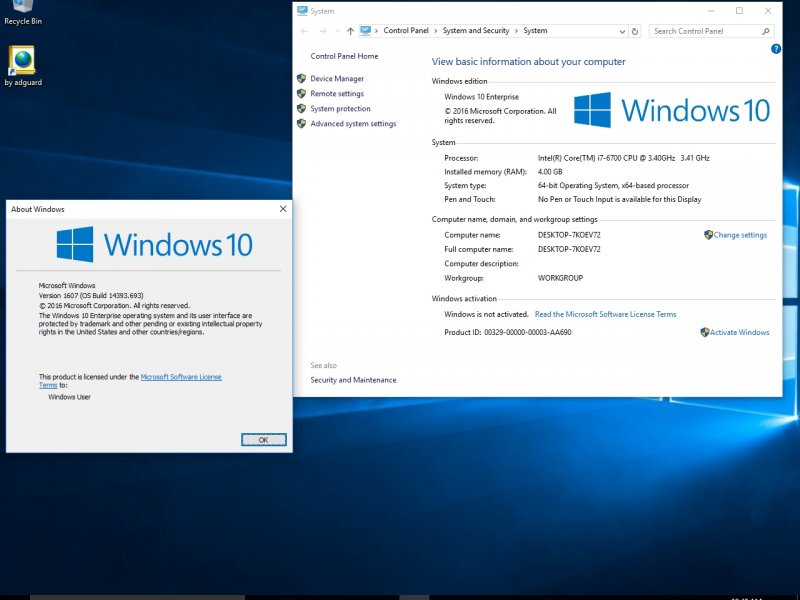Image resolution: width=800 pixels, height=600 pixels.
Task: Open Advanced system settings link
Action: click(x=353, y=123)
